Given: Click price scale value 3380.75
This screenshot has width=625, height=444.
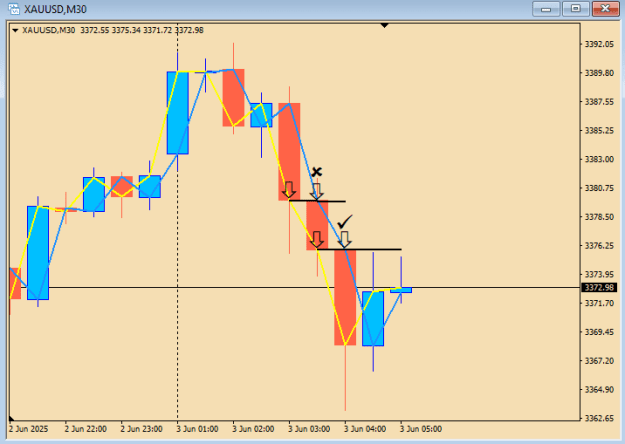Looking at the screenshot, I should tap(599, 188).
